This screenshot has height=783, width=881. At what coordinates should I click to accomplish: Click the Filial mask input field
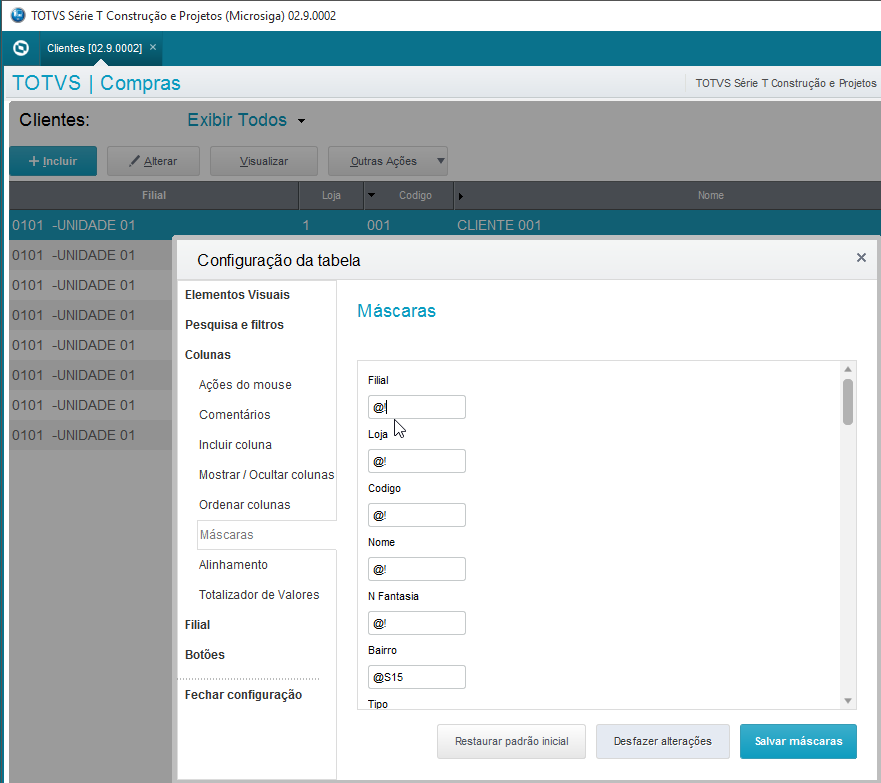click(x=416, y=407)
